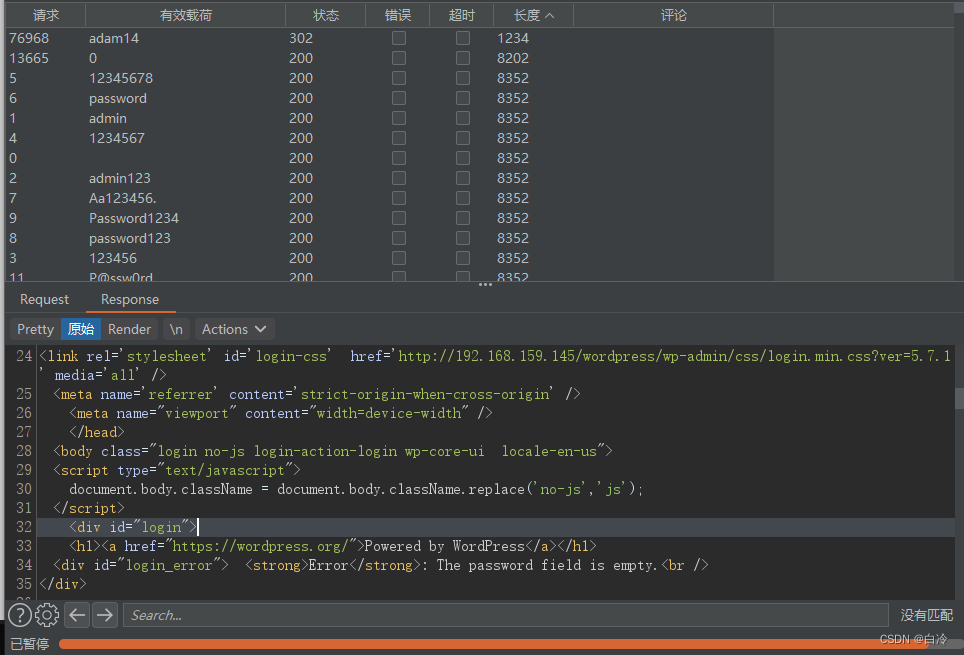
Task: Enable the error checkbox on the admin row
Action: coord(399,118)
